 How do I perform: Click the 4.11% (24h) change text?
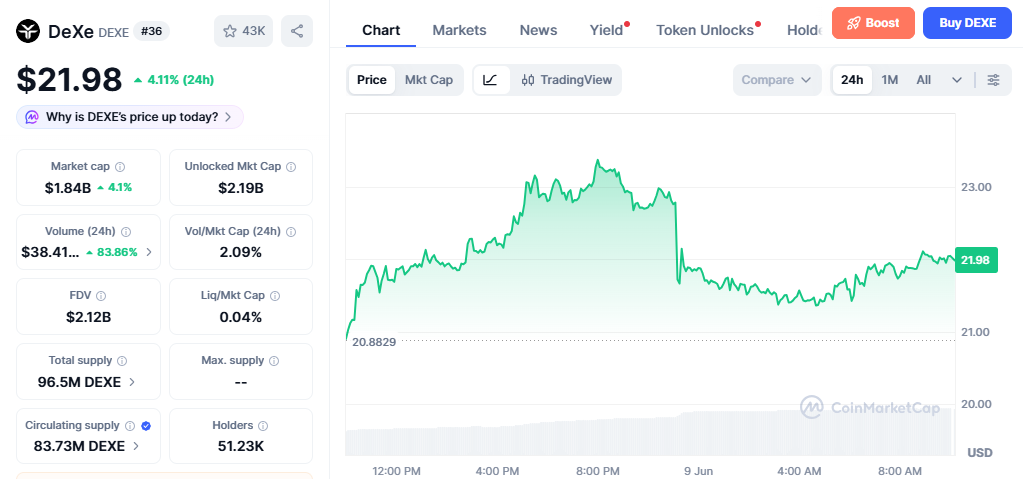tap(180, 80)
